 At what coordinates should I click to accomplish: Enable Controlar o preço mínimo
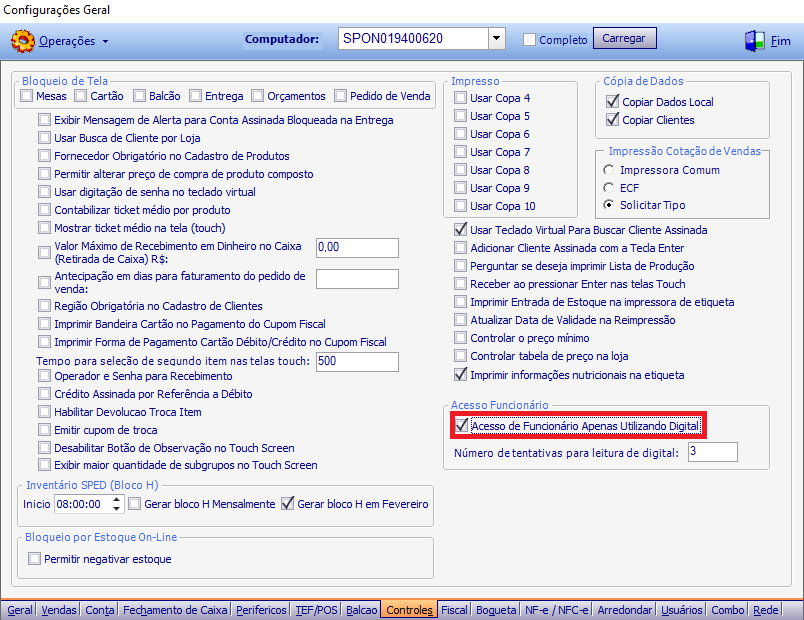pos(460,338)
